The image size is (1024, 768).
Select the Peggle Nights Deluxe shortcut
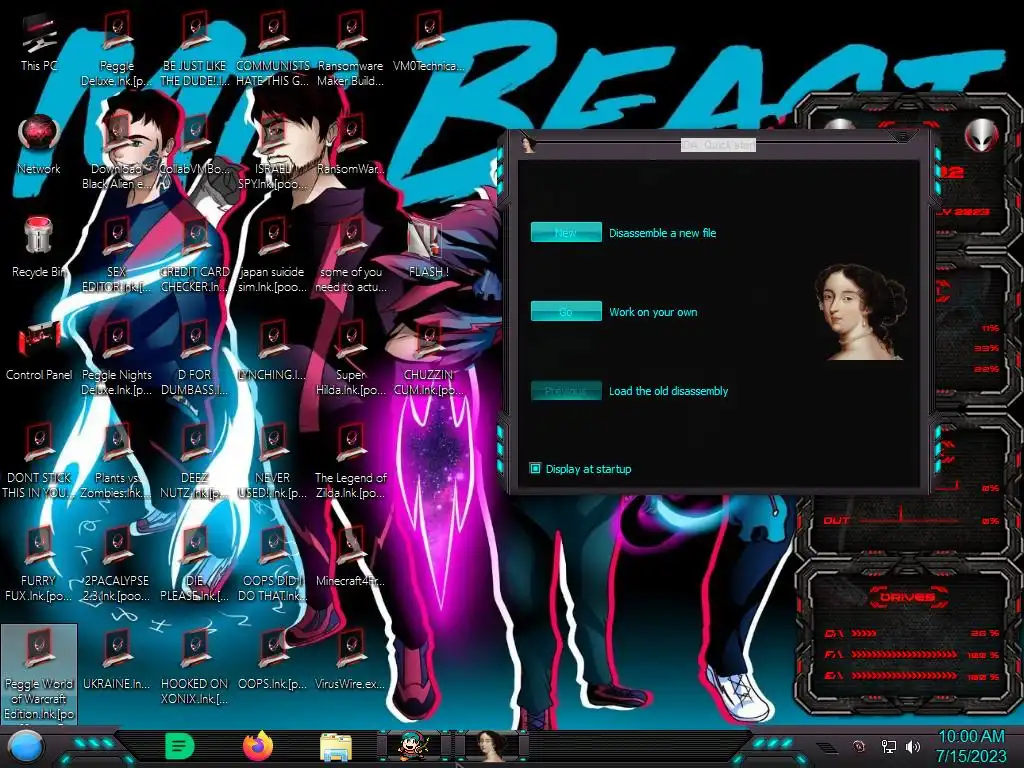click(x=117, y=359)
